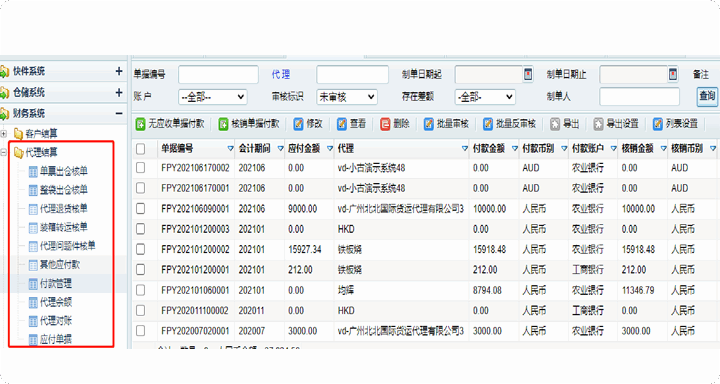
Task: Click the 删除 delete icon
Action: pyautogui.click(x=385, y=124)
